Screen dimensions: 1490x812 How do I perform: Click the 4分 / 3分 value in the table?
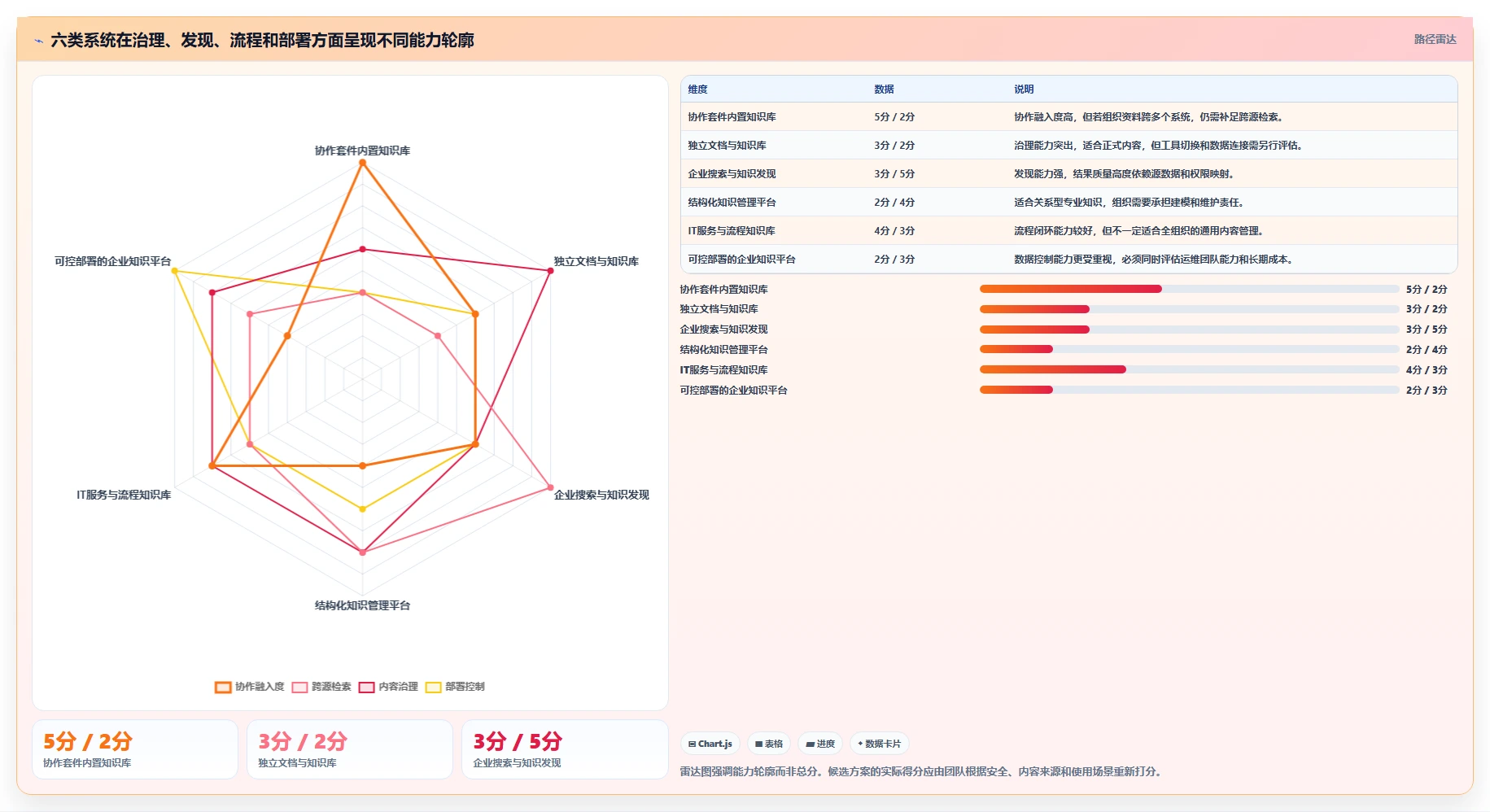(894, 231)
